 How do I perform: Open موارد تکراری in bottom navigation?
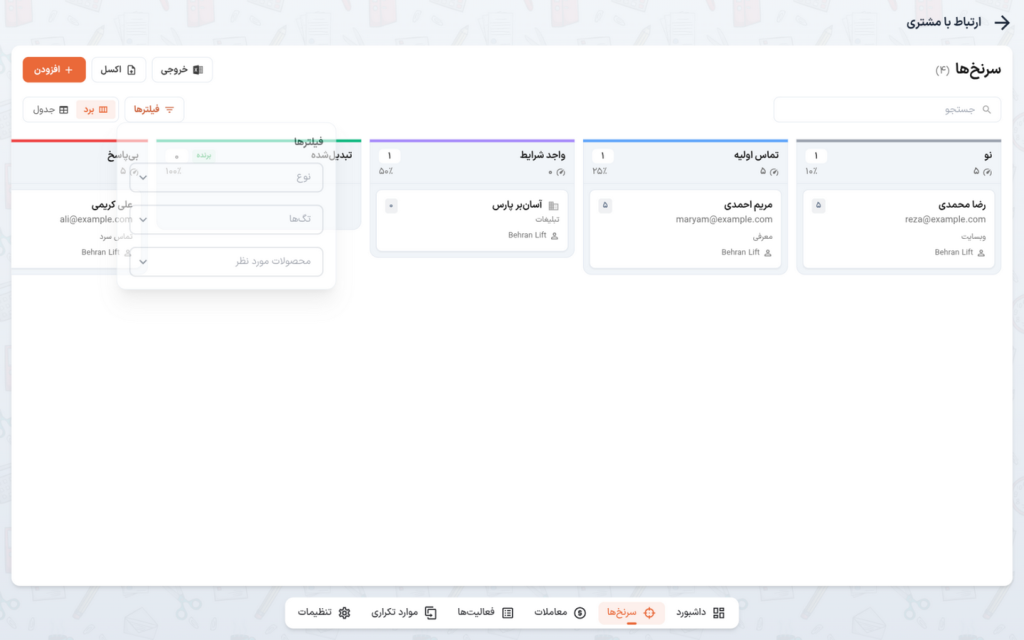(x=404, y=613)
